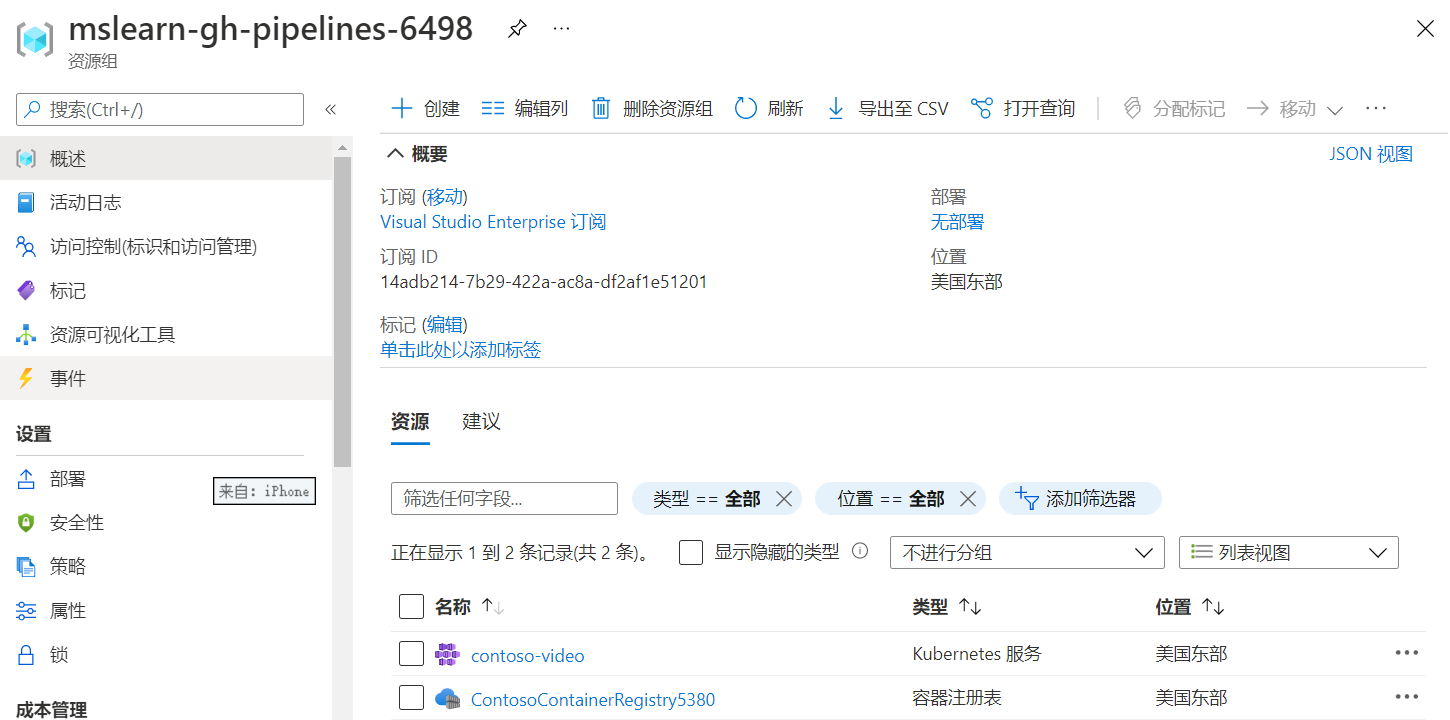Open more actions for contoso-video row

[1406, 653]
